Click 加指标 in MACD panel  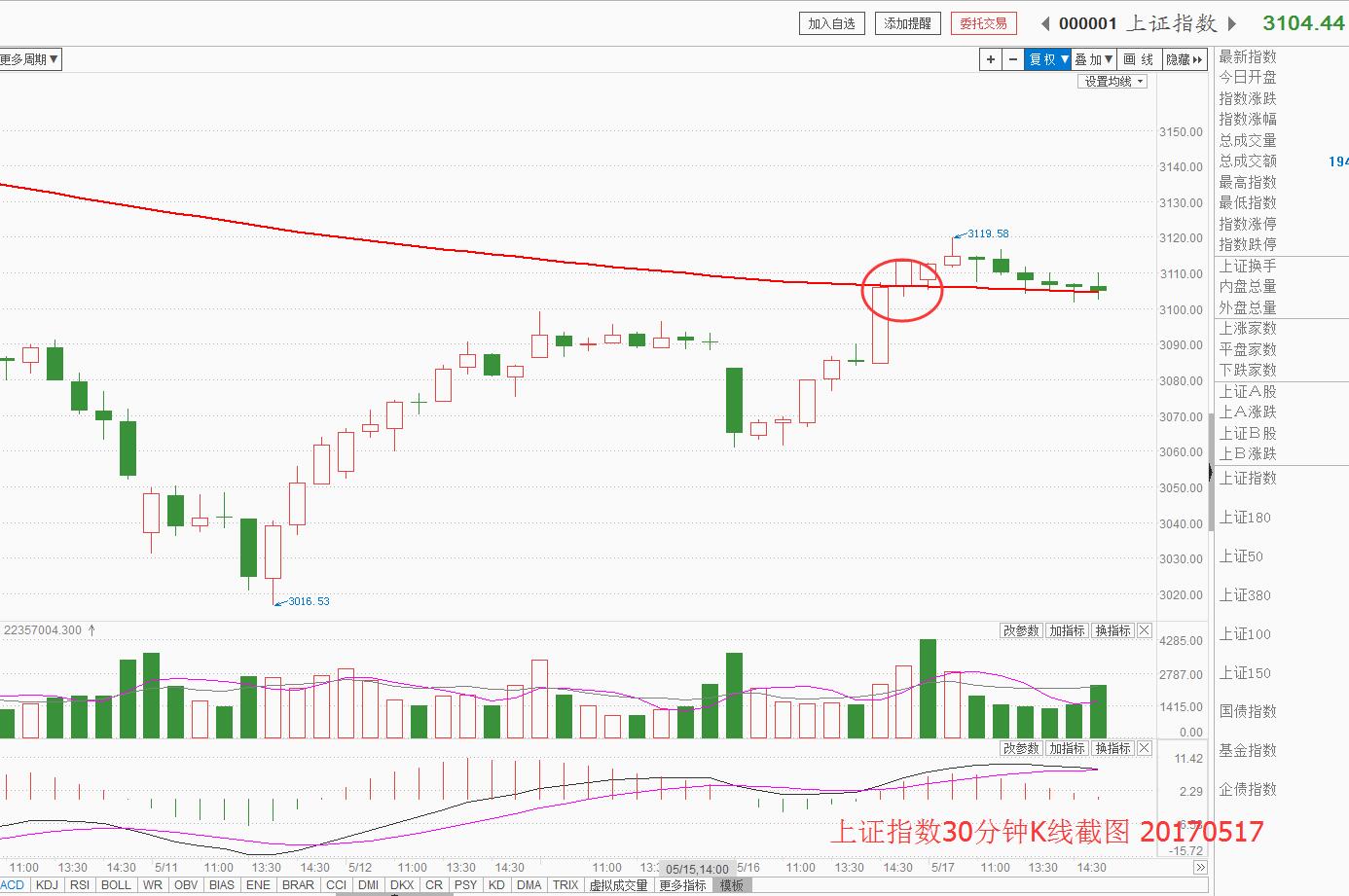(x=1067, y=748)
